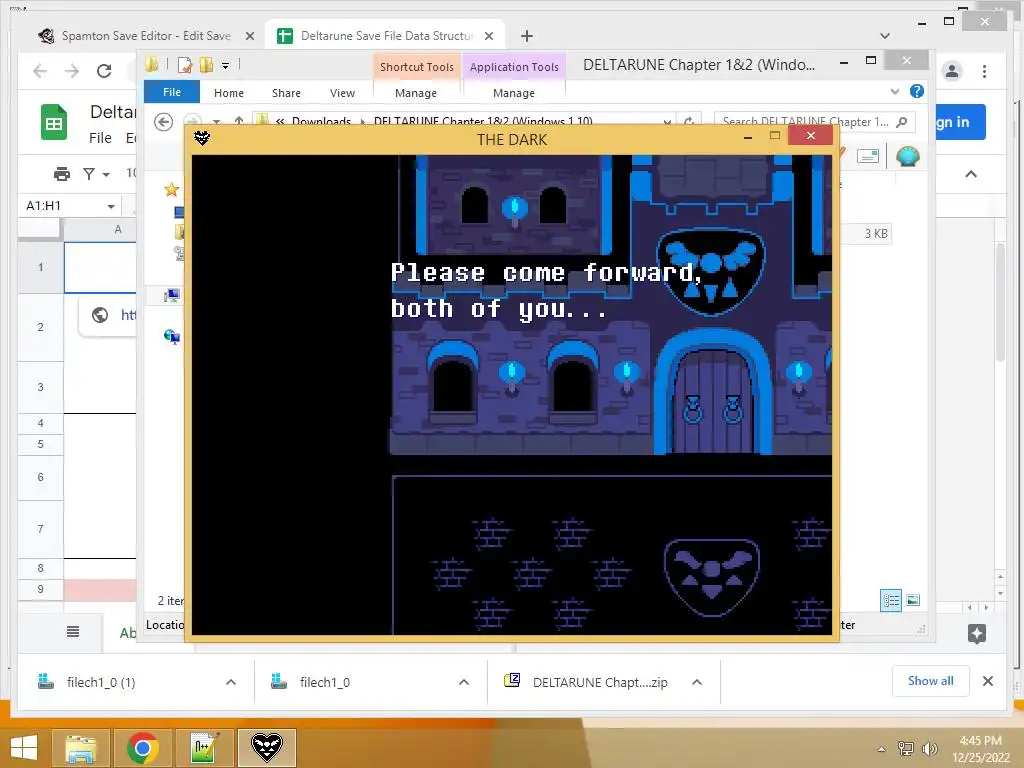
Task: Open volume control in tray
Action: coord(929,748)
